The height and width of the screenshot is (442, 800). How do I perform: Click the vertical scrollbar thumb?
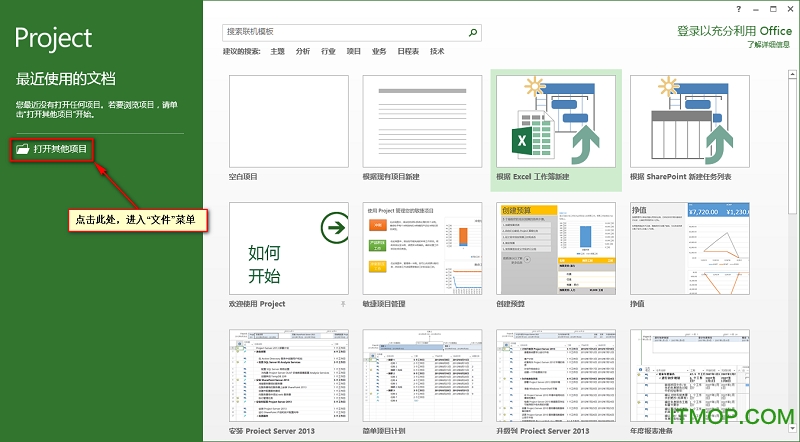(x=792, y=146)
